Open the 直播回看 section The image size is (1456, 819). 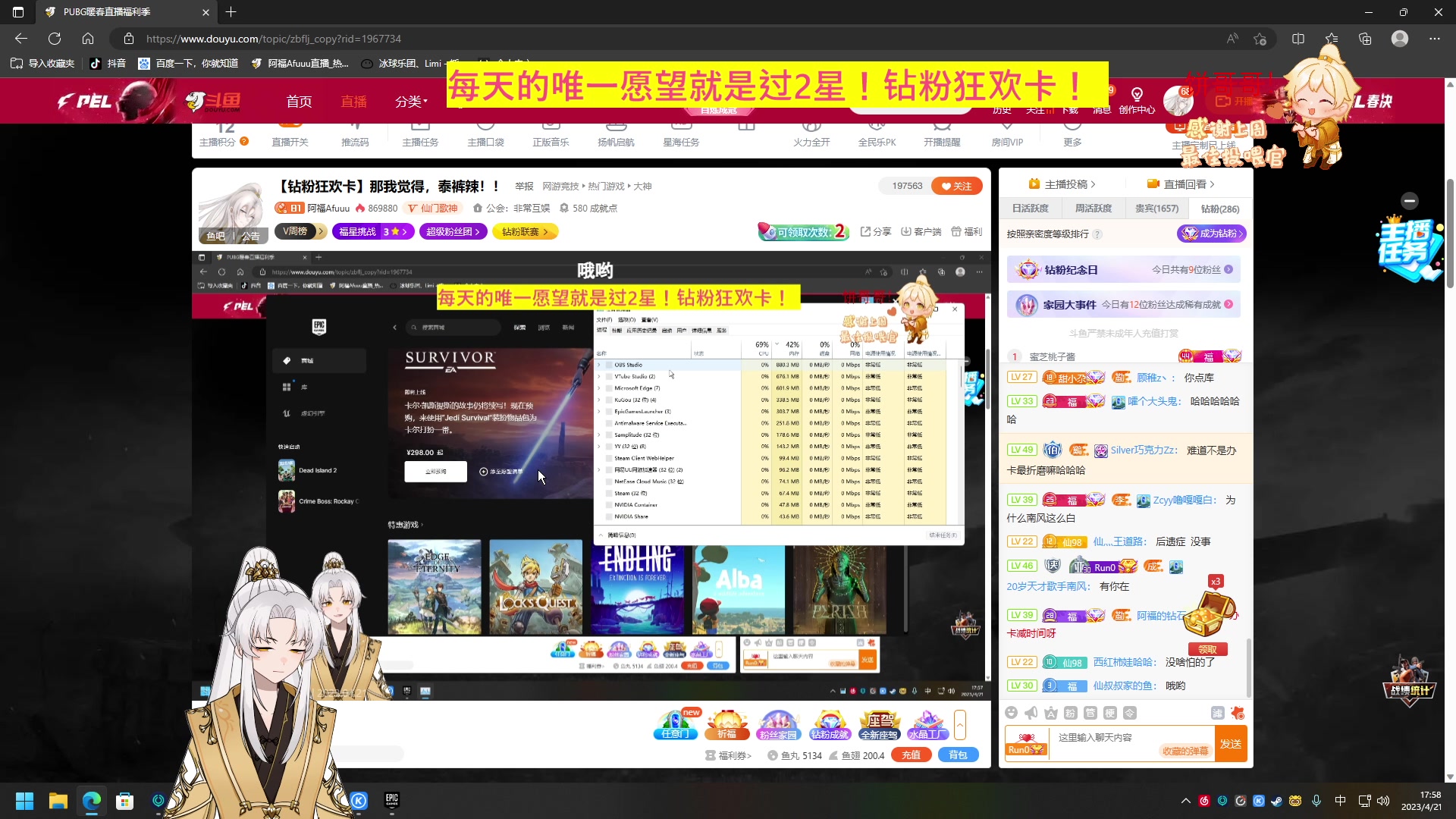[1181, 184]
